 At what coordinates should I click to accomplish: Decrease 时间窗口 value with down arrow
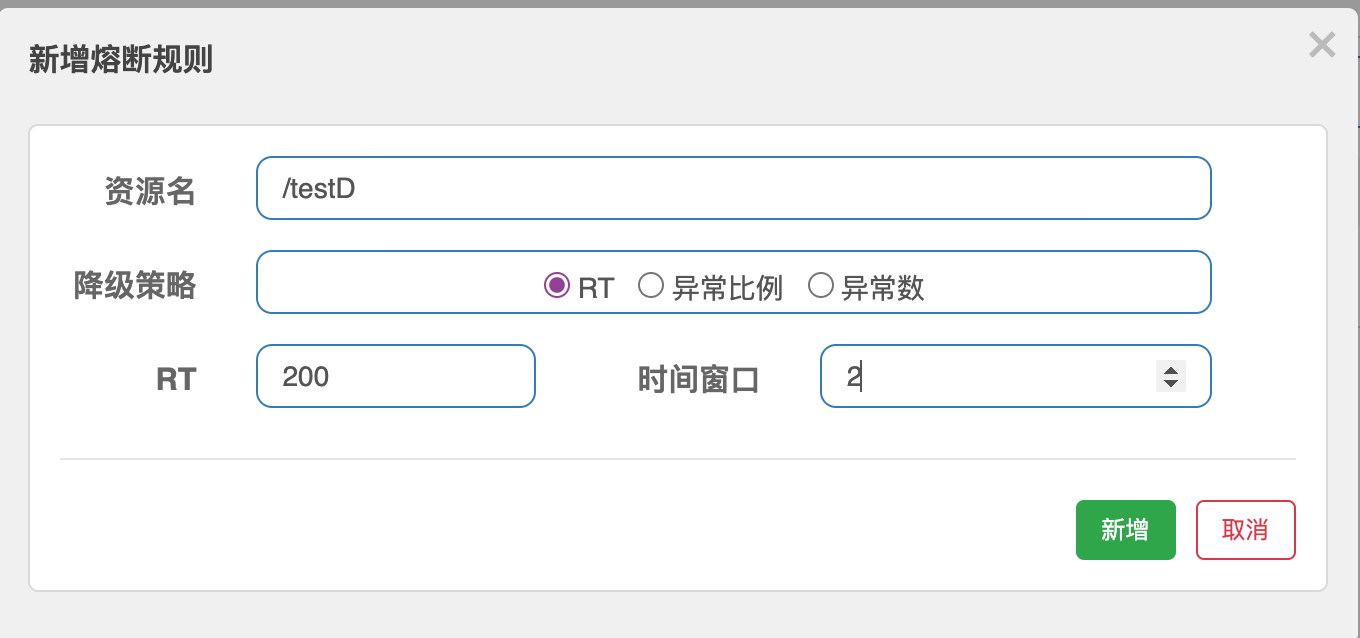[1170, 383]
